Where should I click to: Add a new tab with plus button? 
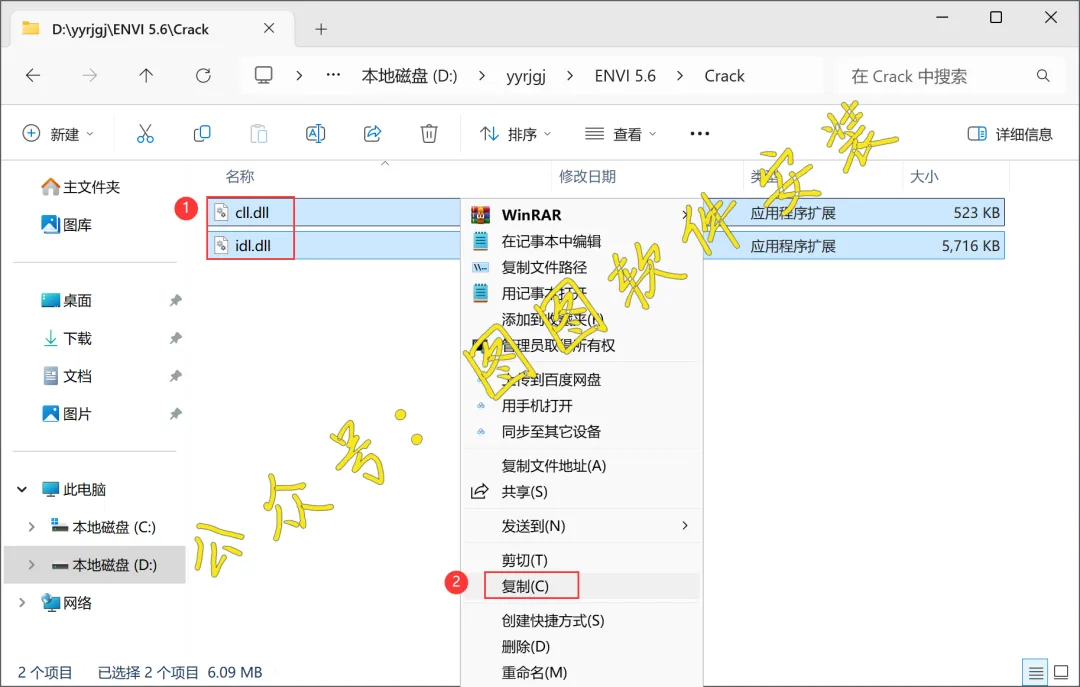pyautogui.click(x=321, y=29)
